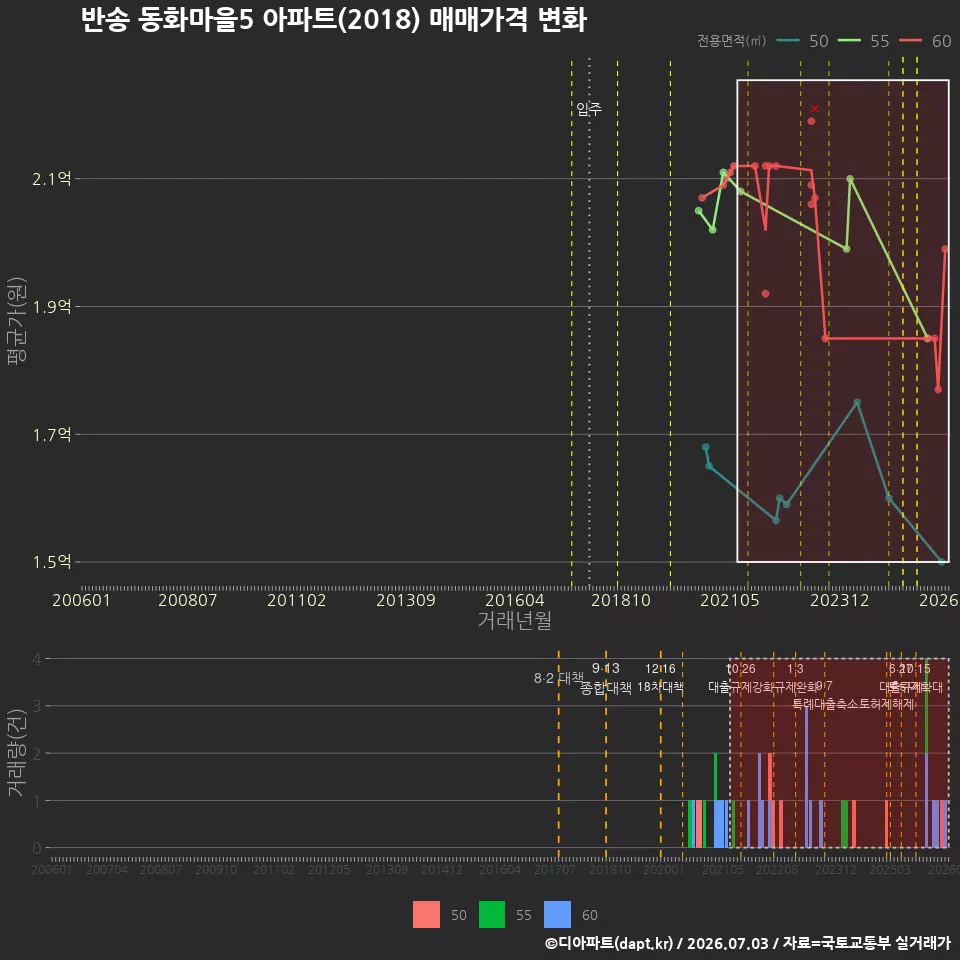Viewport: 960px width, 960px height.
Task: Click the 201309 label on the price chart axis
Action: point(406,600)
